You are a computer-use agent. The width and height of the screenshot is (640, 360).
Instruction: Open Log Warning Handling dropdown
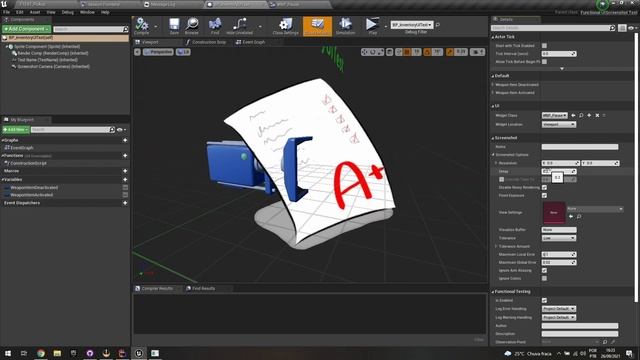click(x=559, y=317)
